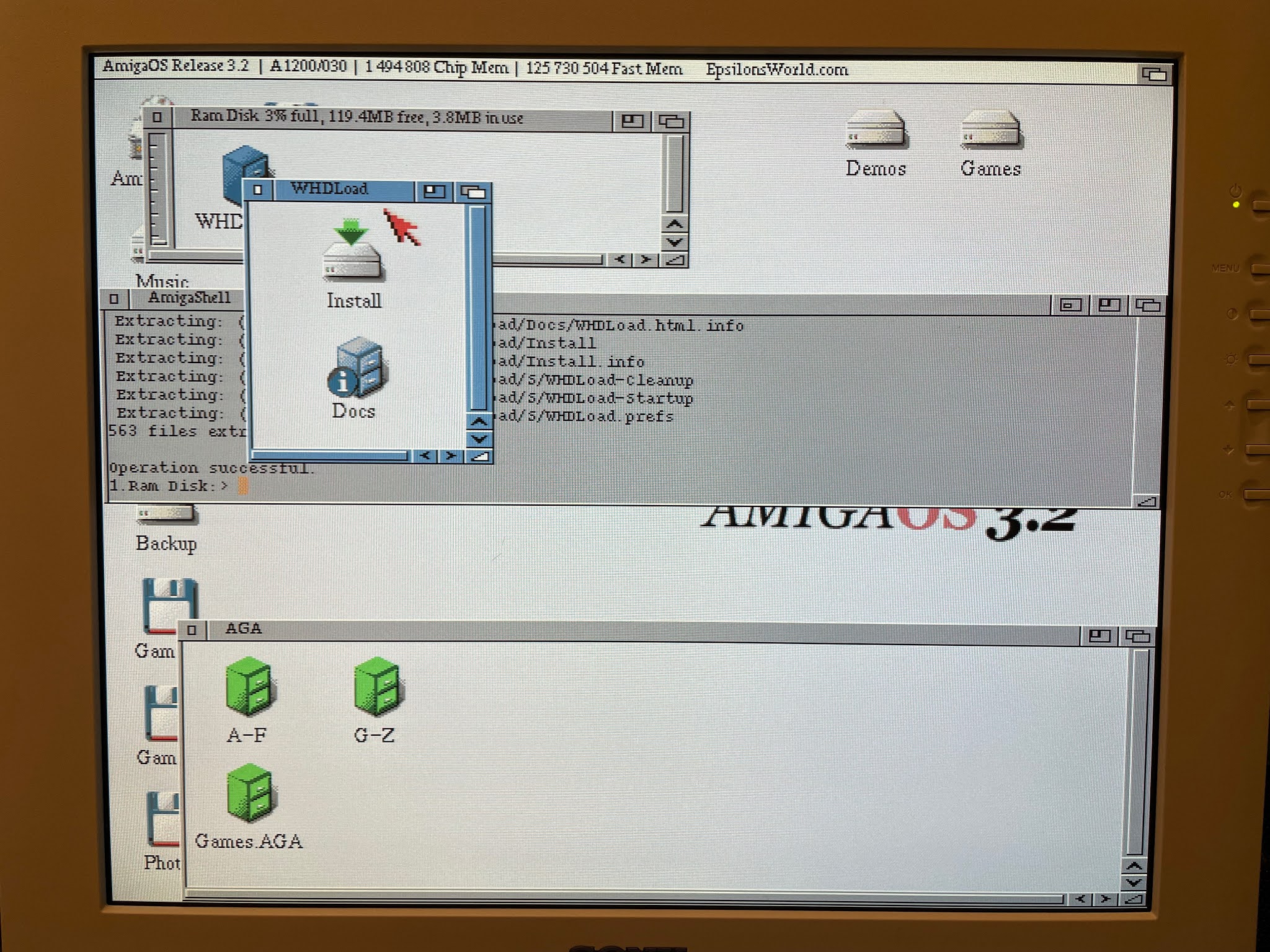Click the horizontal scrollbar of AGA window
The image size is (1270, 952).
pos(624,898)
